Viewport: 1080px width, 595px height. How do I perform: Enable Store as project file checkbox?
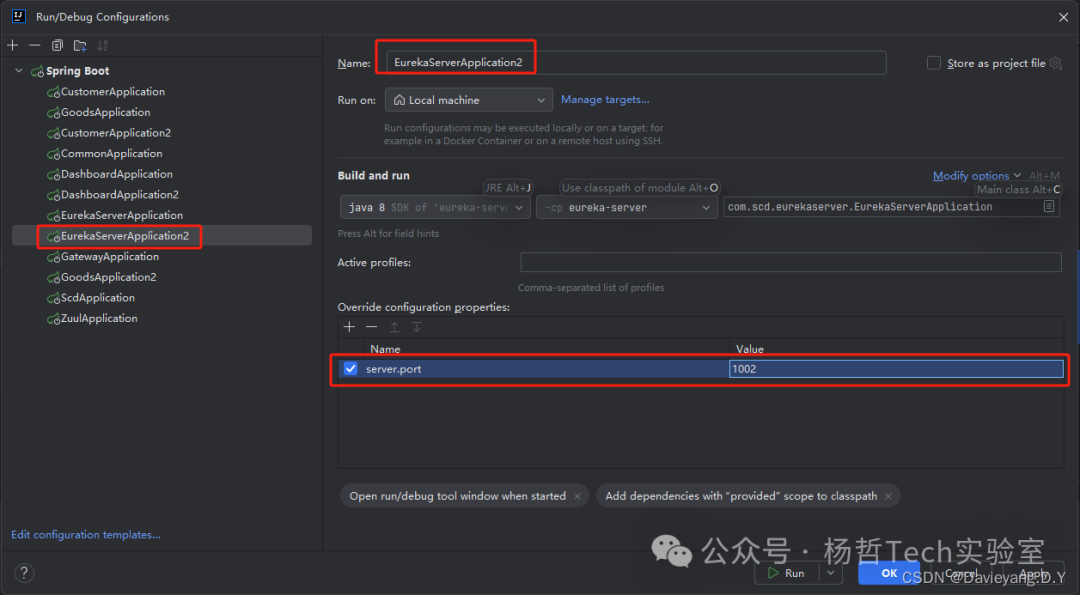(934, 63)
